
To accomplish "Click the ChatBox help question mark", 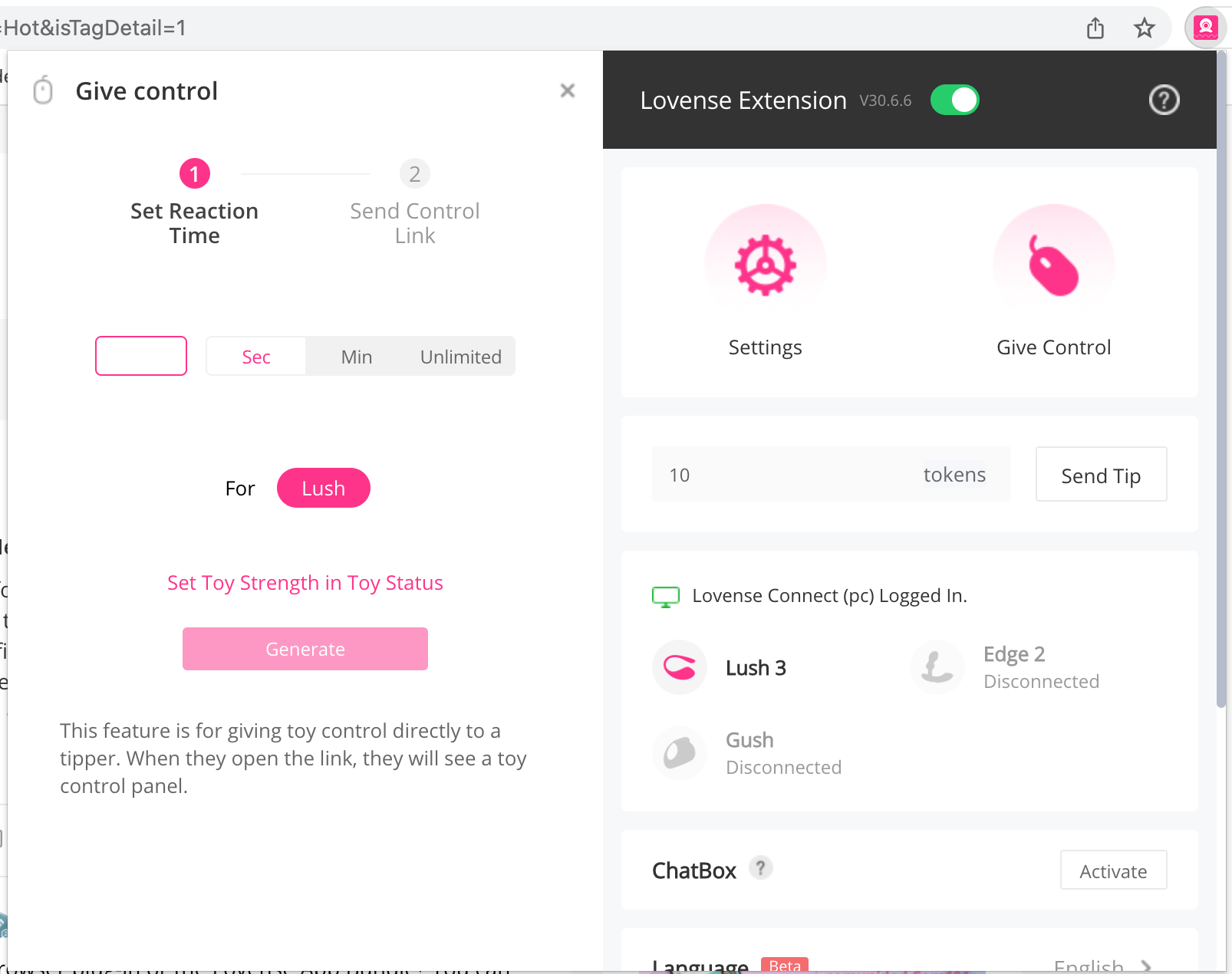I will (760, 868).
